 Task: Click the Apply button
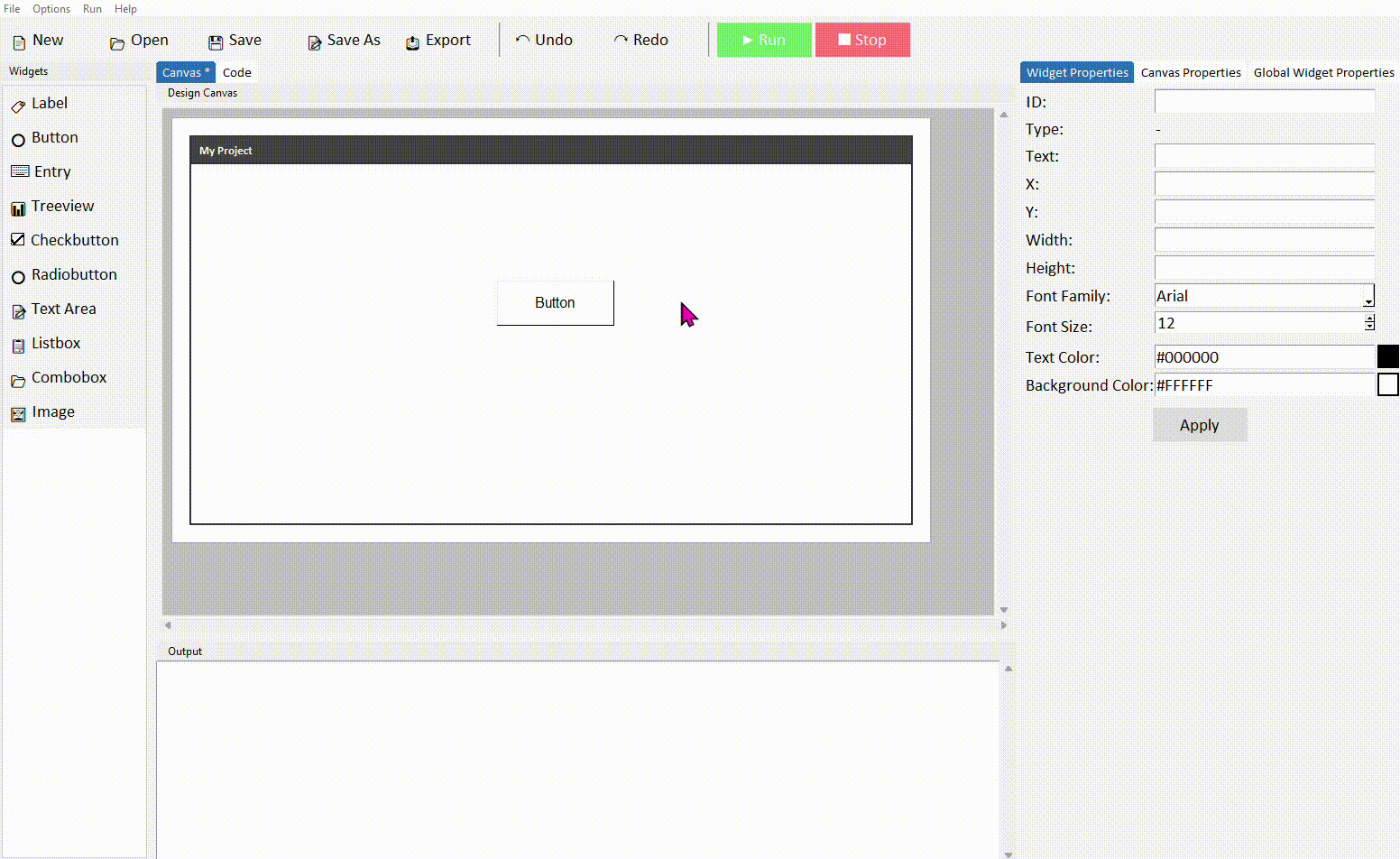[x=1199, y=424]
